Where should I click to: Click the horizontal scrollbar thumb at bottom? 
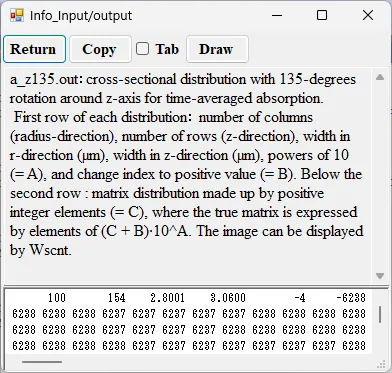42,362
